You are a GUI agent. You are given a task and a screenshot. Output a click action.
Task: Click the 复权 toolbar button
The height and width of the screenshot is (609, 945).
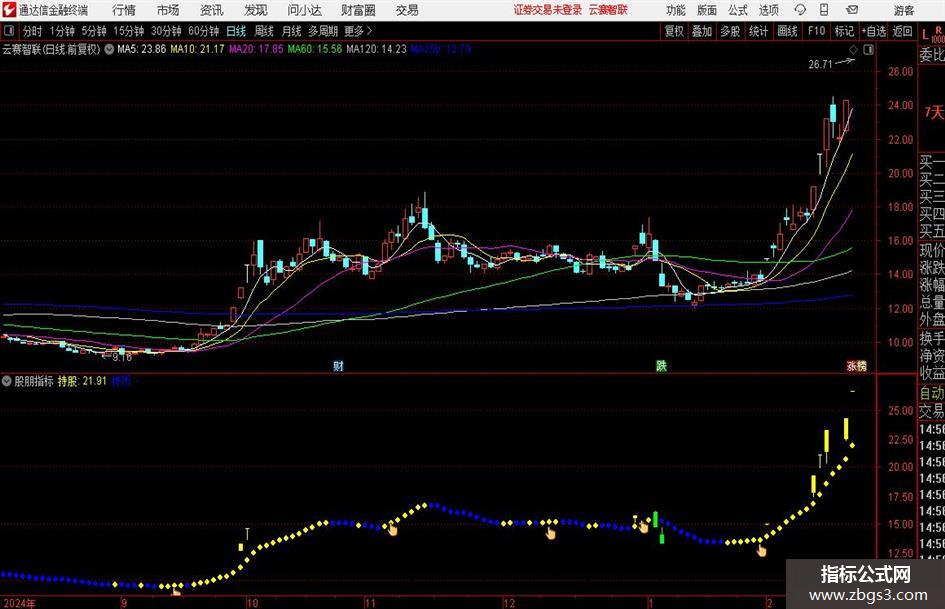pos(674,31)
